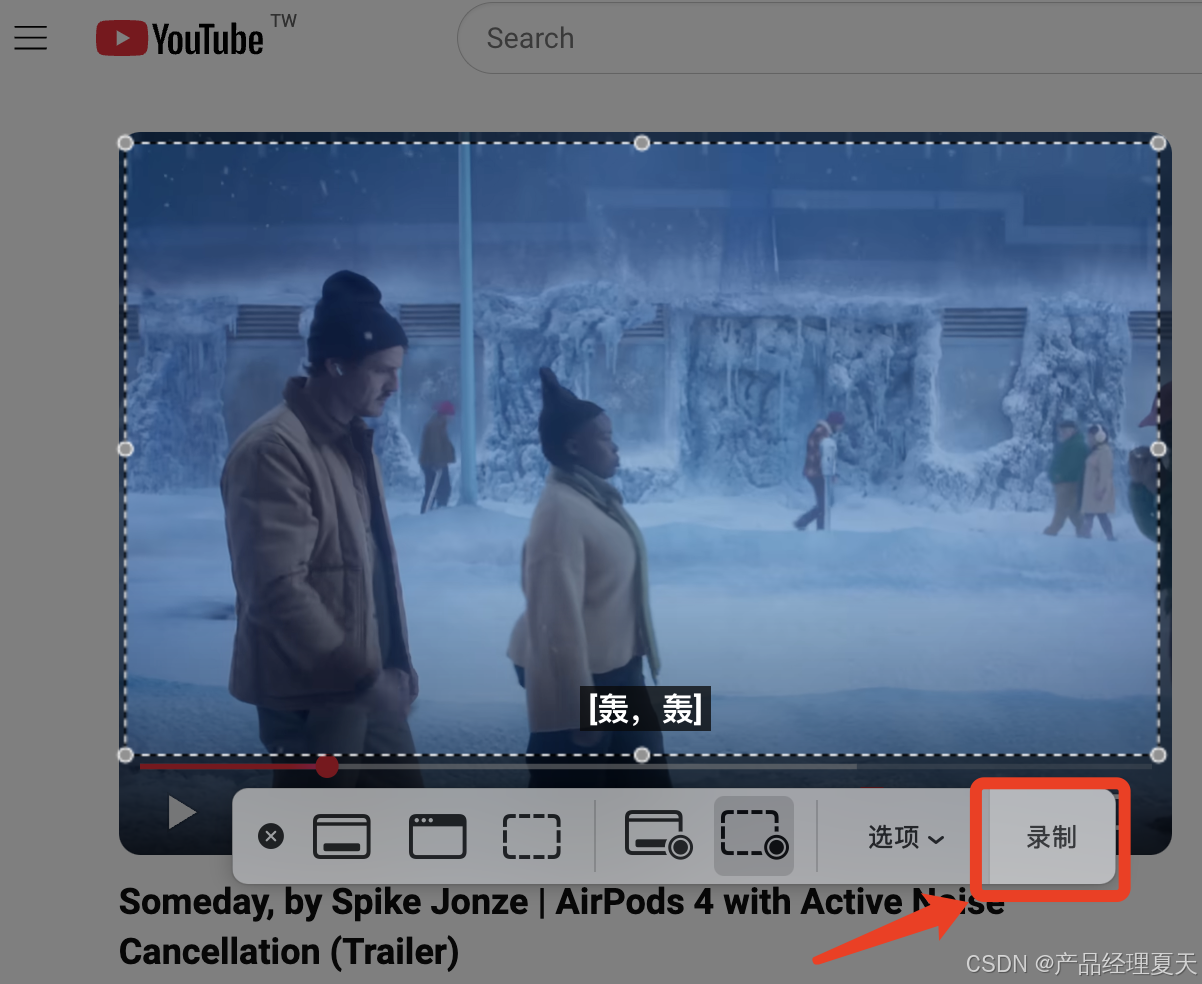Seek using the red video progress scrubber

point(327,767)
